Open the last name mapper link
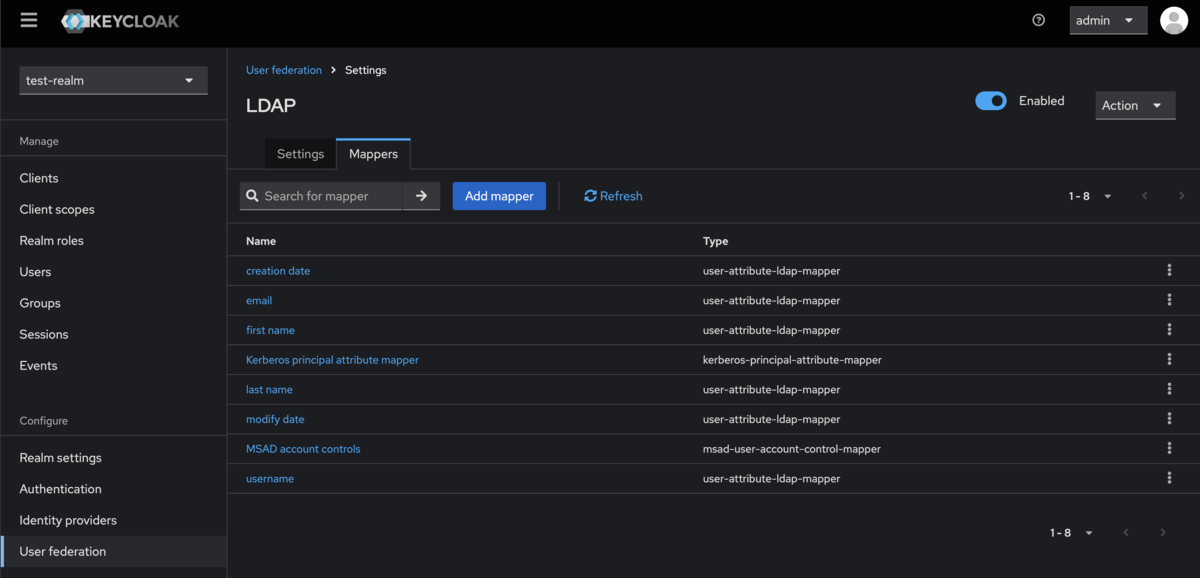The image size is (1200, 578). pyautogui.click(x=269, y=389)
